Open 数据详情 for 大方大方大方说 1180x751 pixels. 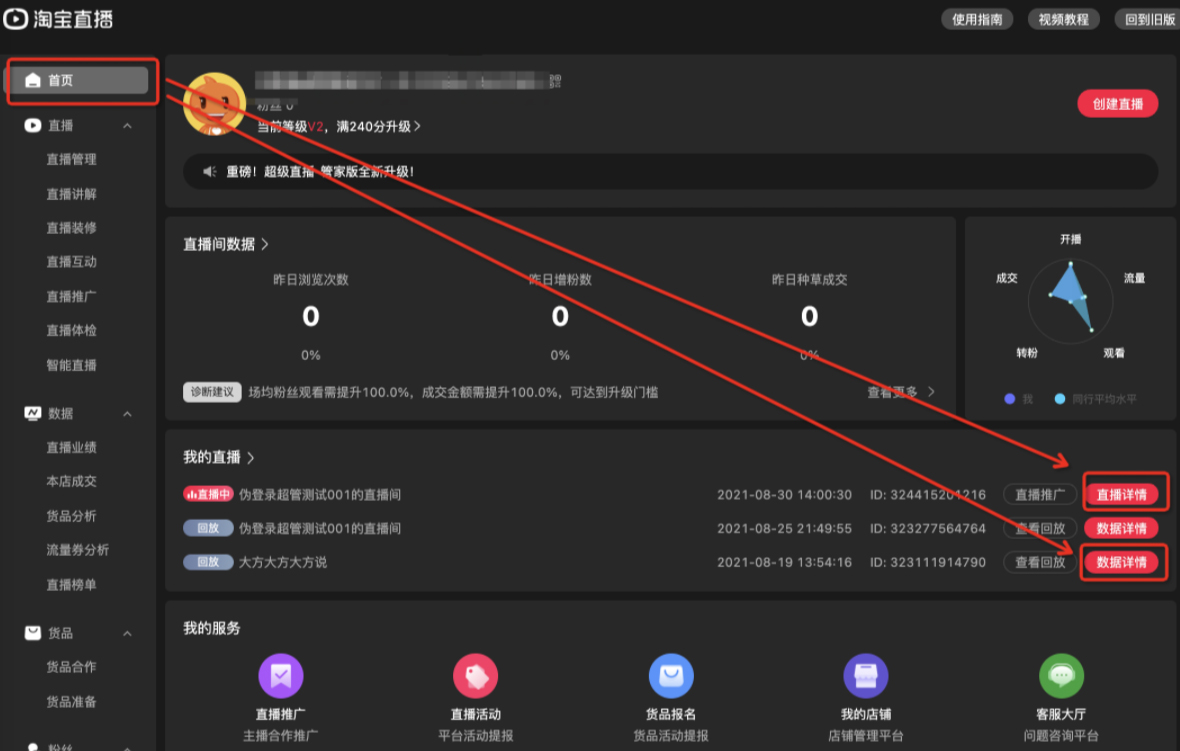click(x=1124, y=562)
